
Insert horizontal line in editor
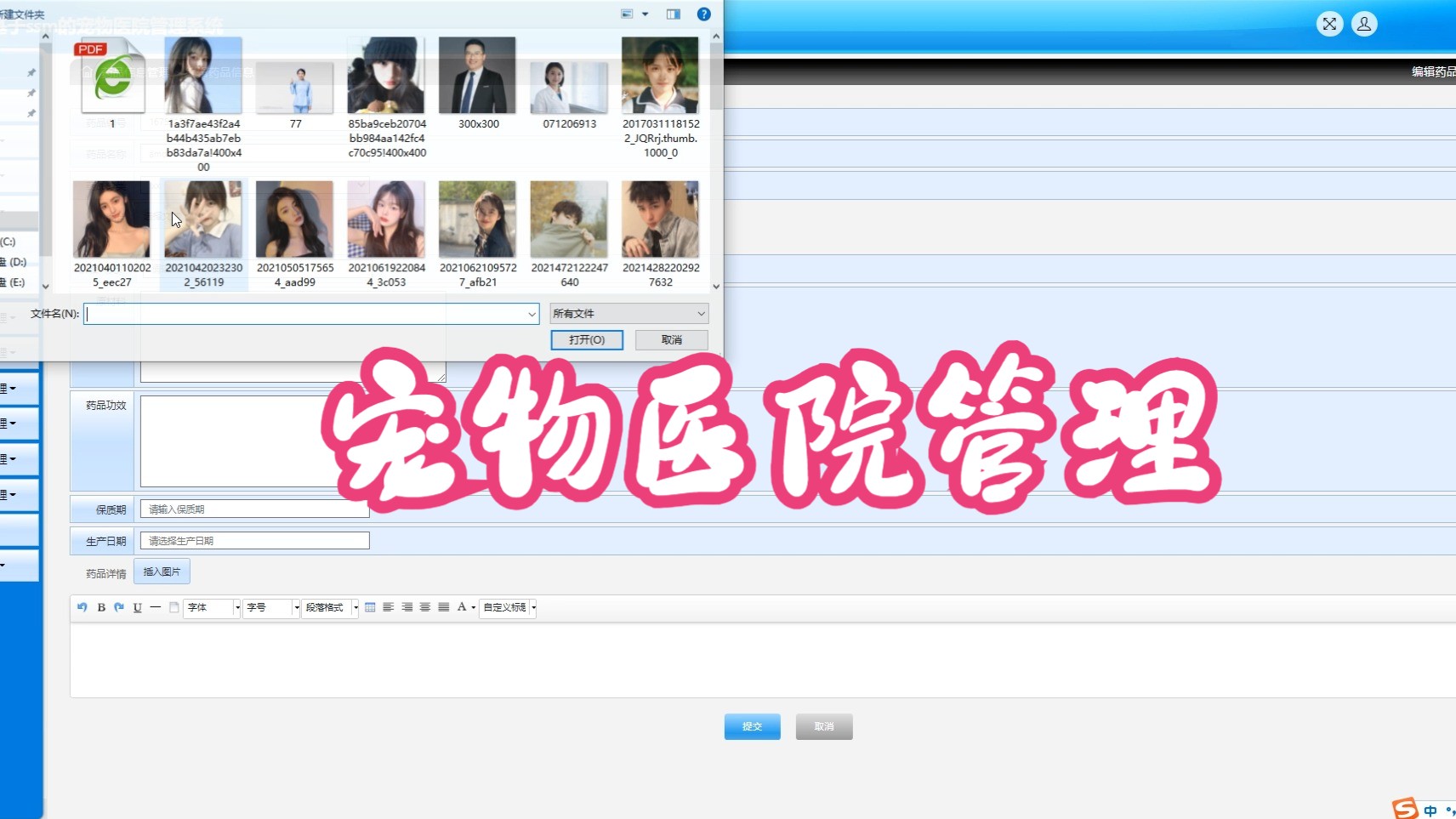[x=155, y=607]
